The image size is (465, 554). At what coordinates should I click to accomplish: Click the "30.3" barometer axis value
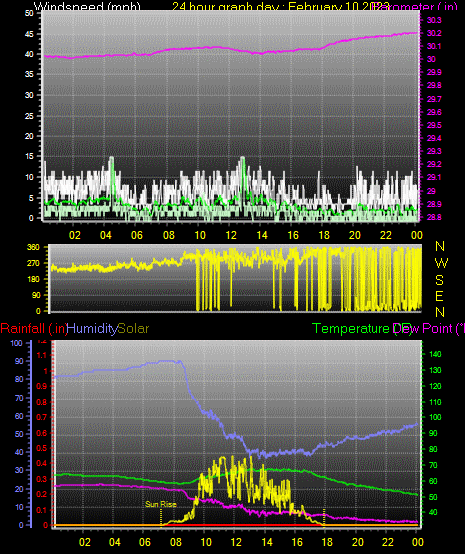(x=434, y=20)
